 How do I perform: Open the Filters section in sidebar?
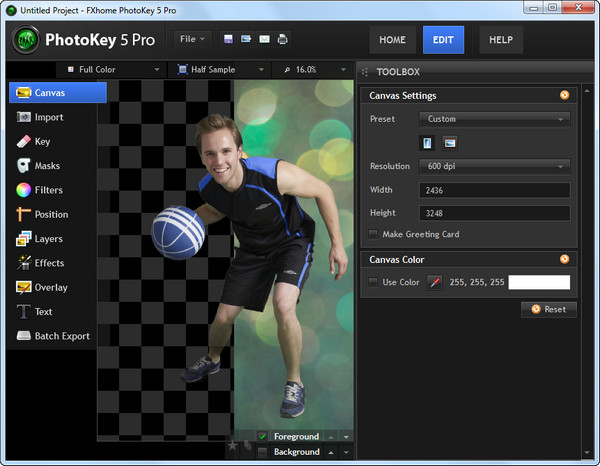48,190
